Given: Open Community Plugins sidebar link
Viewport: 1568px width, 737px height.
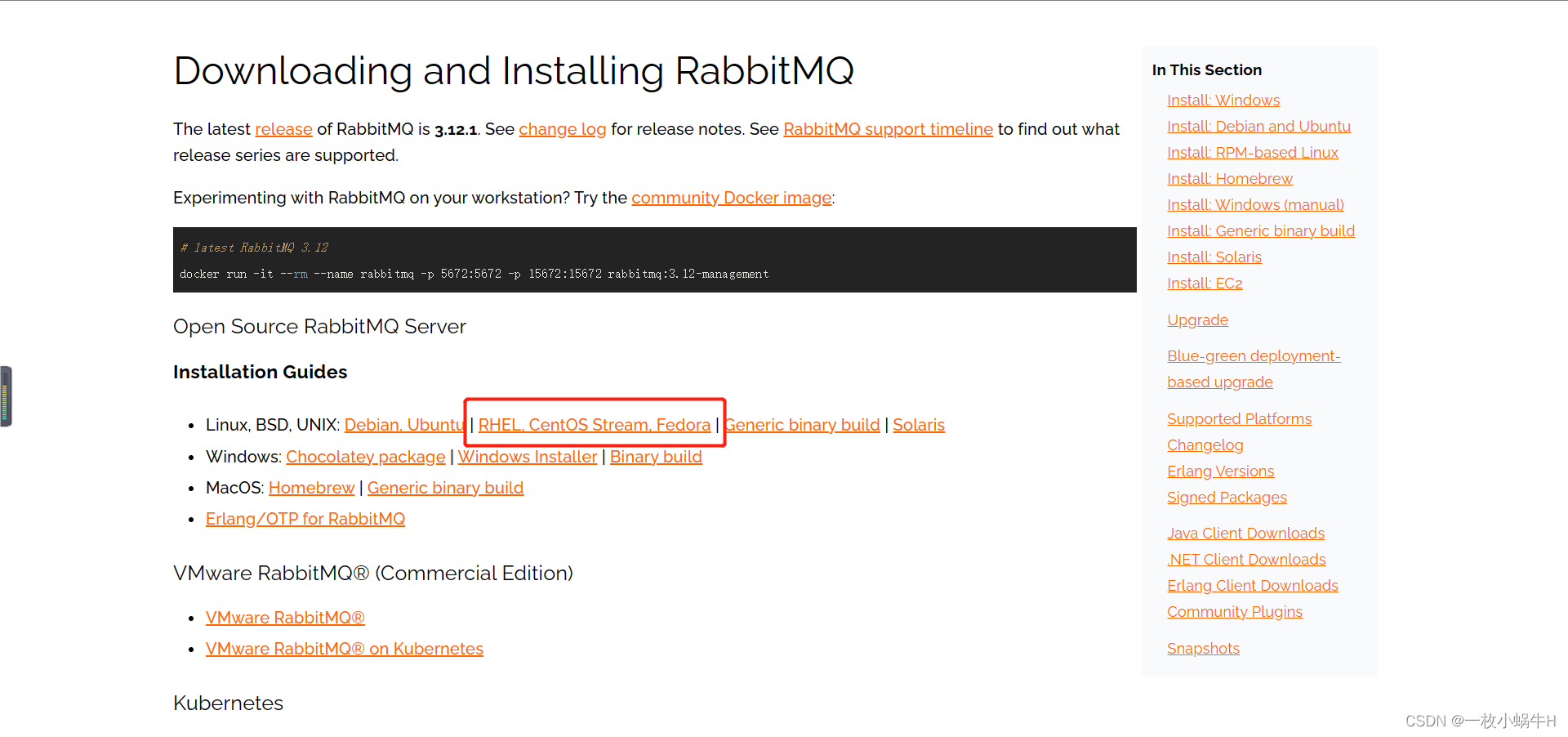Looking at the screenshot, I should (1234, 612).
